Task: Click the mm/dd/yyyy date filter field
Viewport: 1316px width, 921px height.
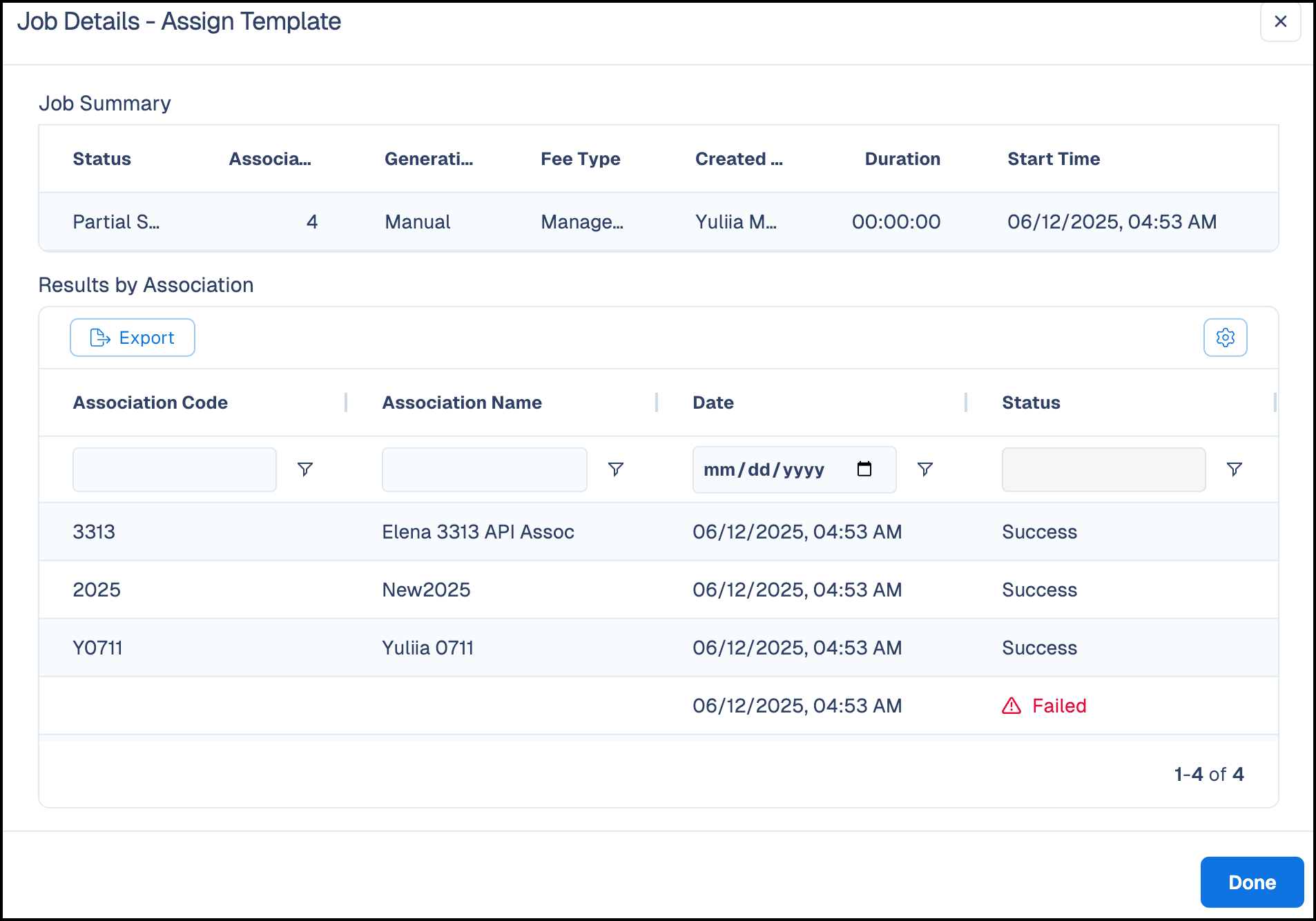Action: (x=794, y=469)
